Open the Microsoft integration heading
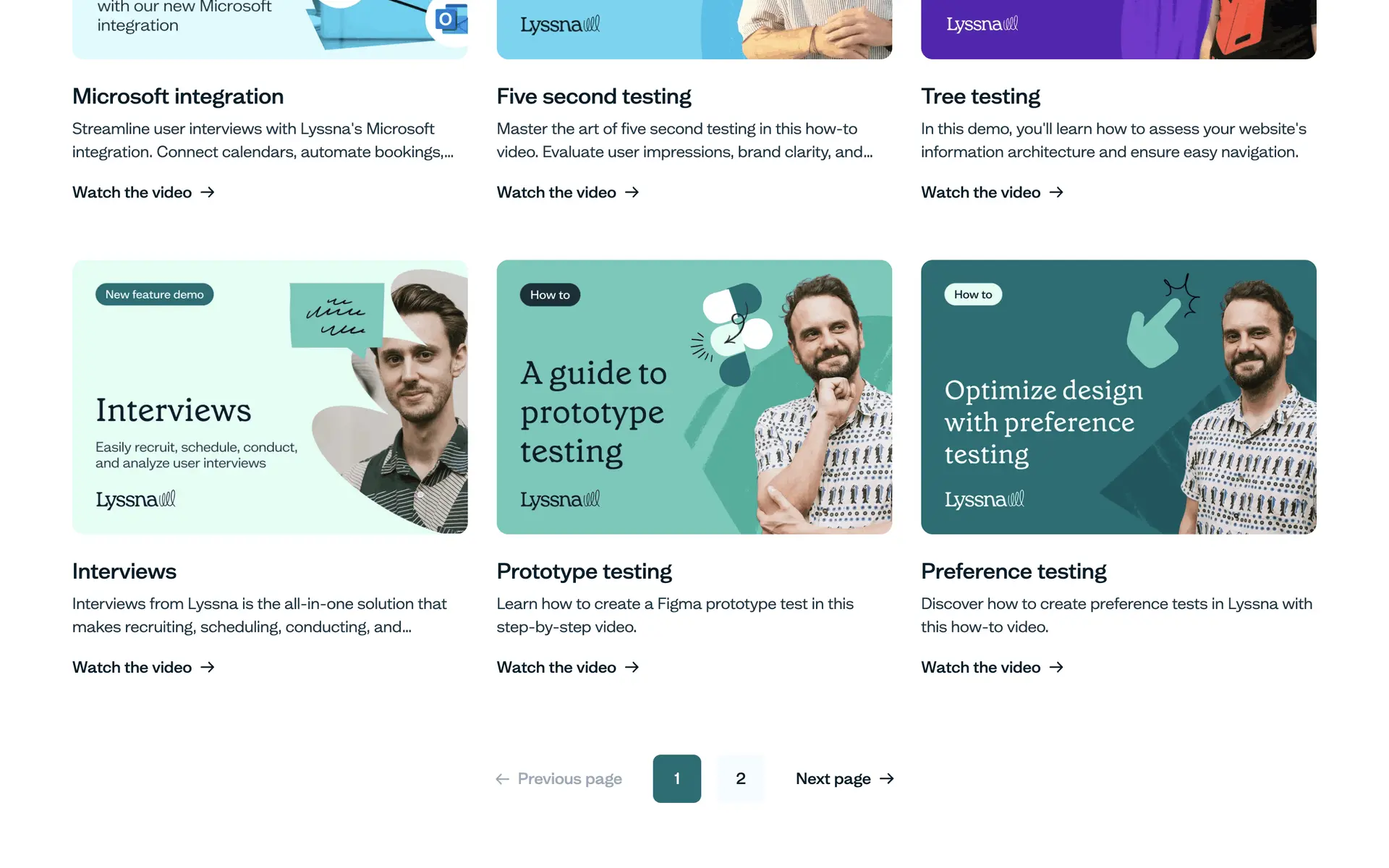 [x=178, y=96]
